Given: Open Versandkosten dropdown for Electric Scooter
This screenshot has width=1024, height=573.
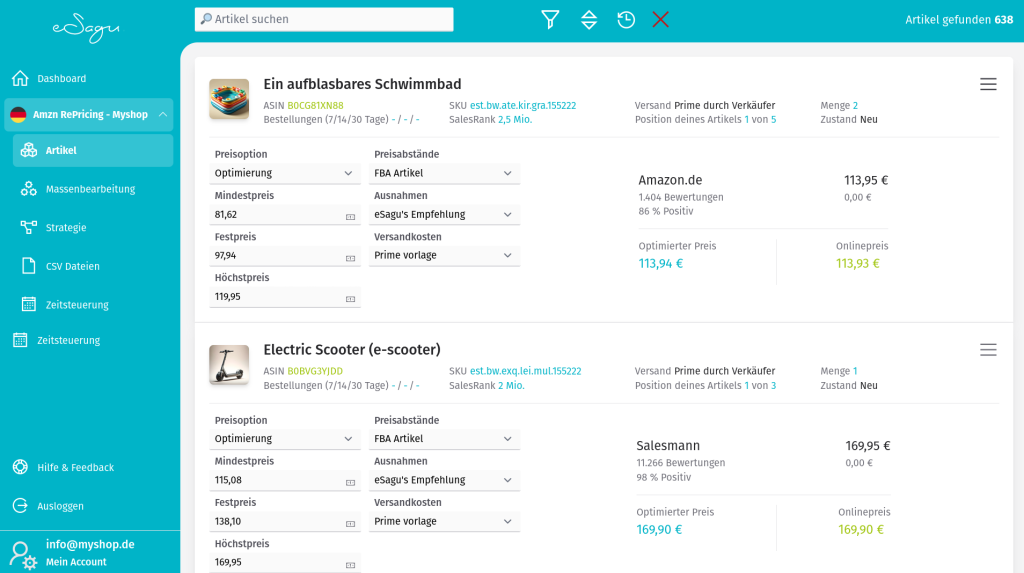Looking at the screenshot, I should (x=444, y=521).
